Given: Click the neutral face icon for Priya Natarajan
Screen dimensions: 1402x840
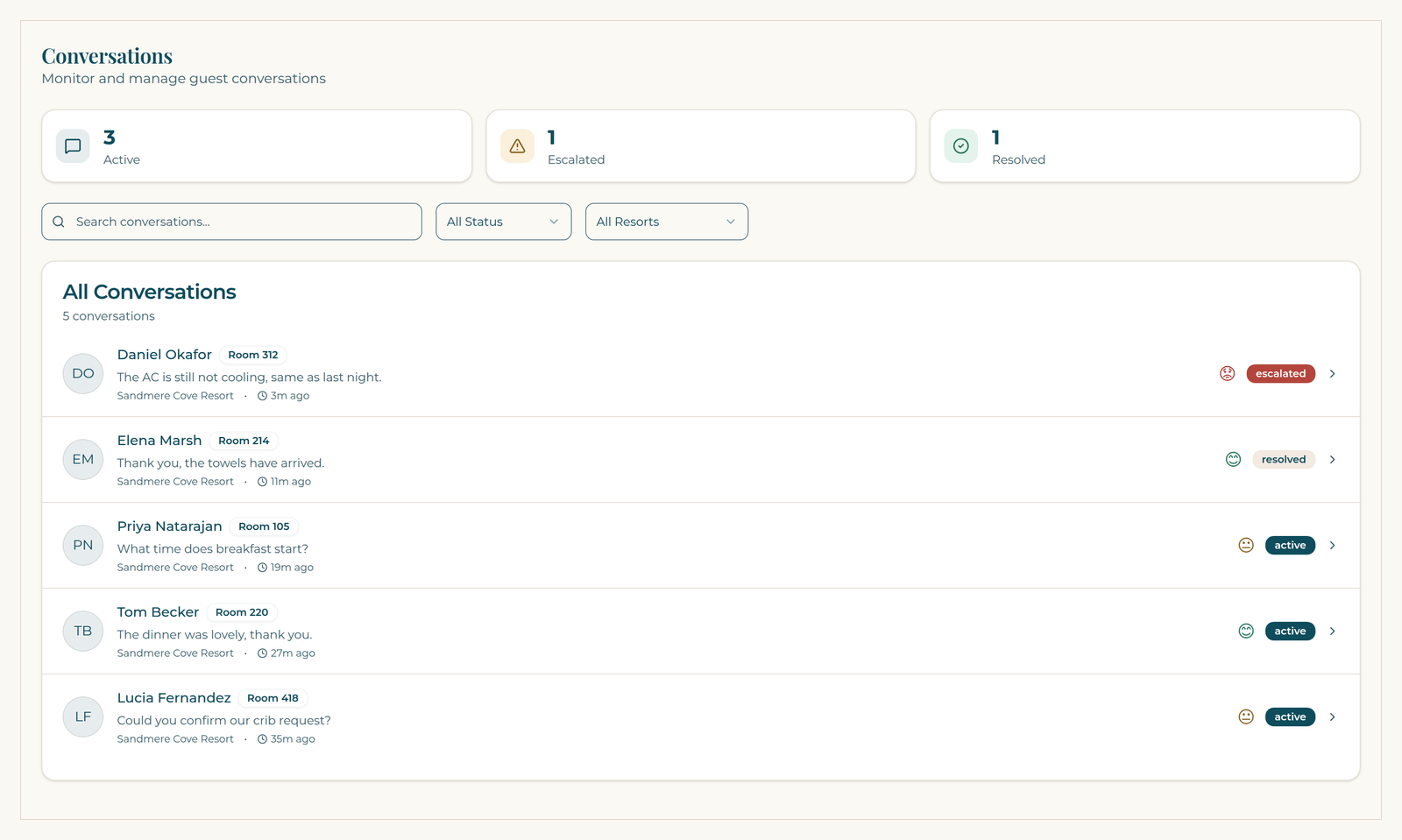Looking at the screenshot, I should pos(1246,545).
